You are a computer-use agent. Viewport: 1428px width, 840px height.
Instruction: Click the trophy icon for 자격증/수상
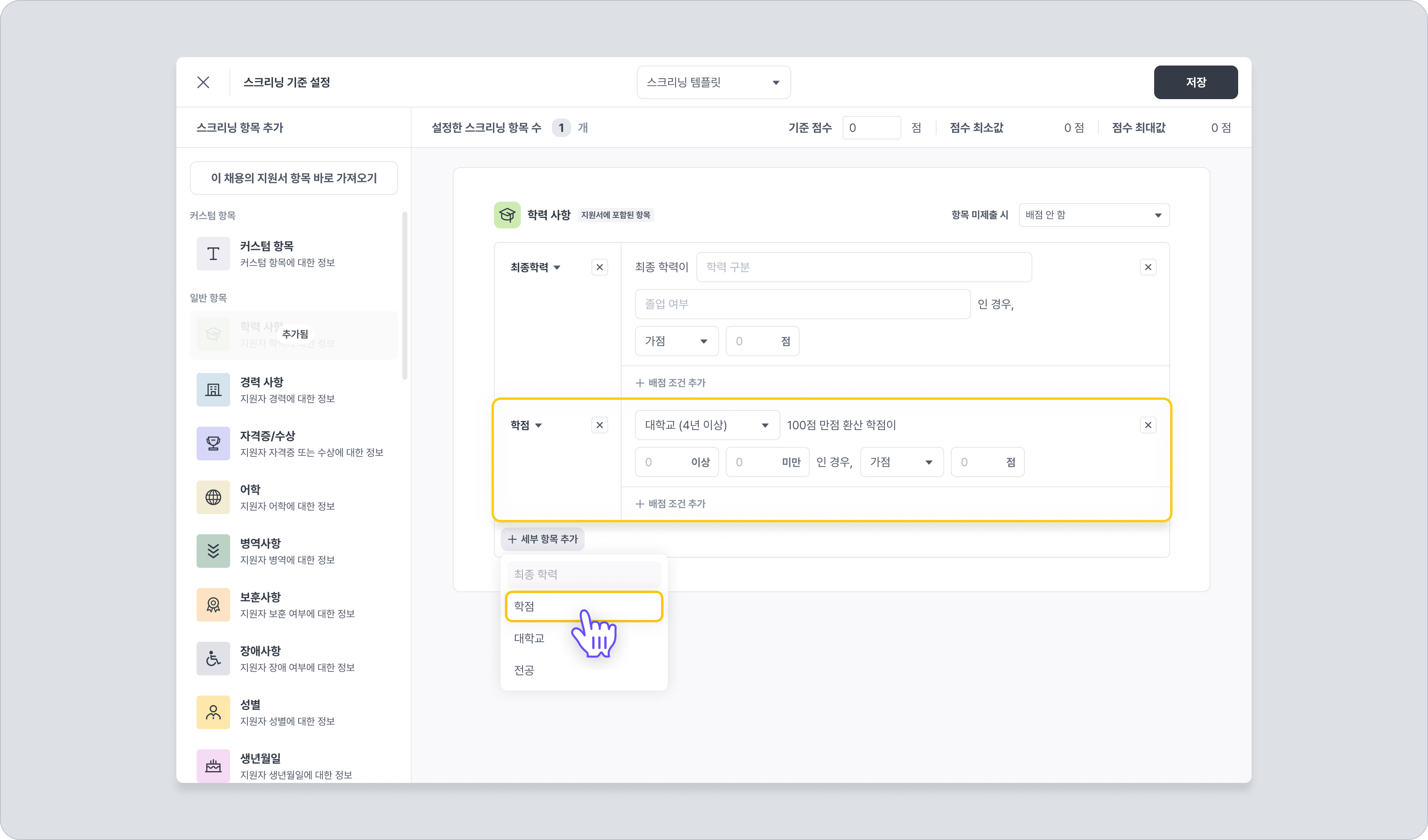[x=213, y=443]
